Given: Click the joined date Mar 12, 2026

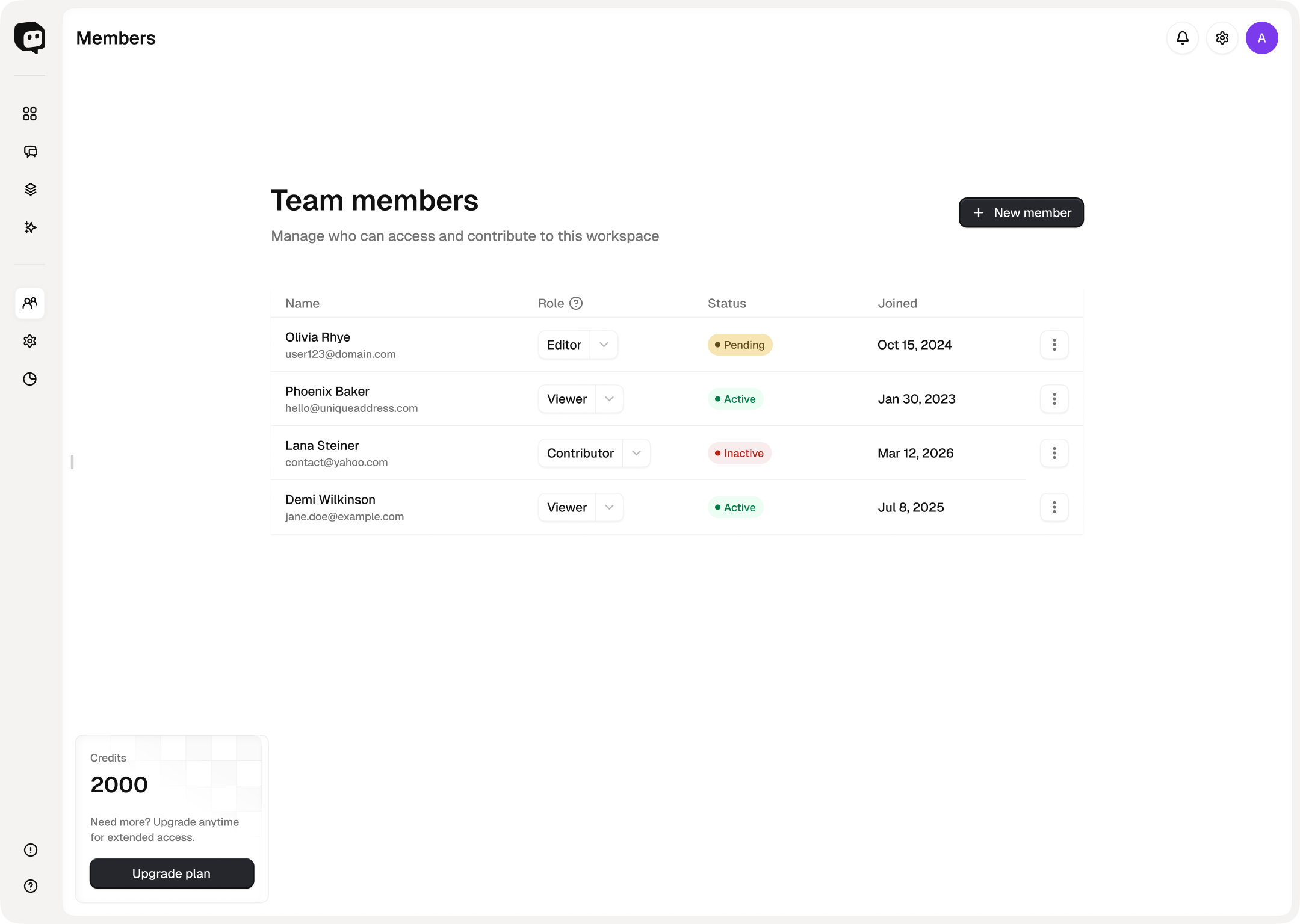Looking at the screenshot, I should (x=915, y=453).
